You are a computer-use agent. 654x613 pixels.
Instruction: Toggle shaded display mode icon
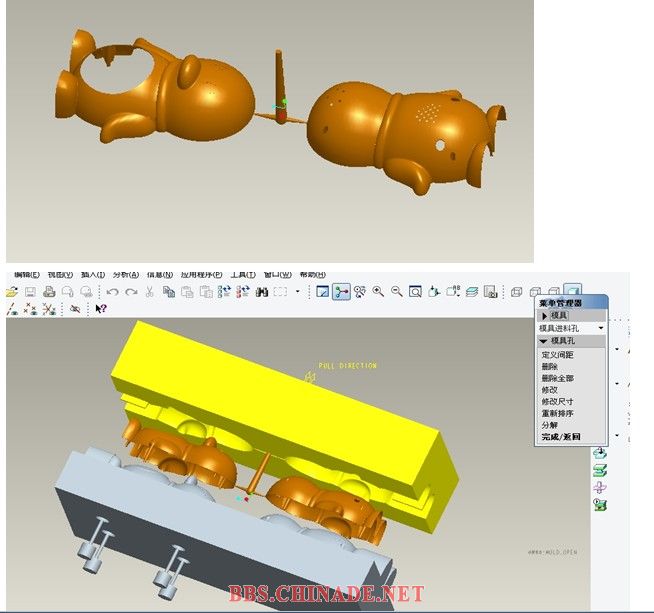[571, 292]
